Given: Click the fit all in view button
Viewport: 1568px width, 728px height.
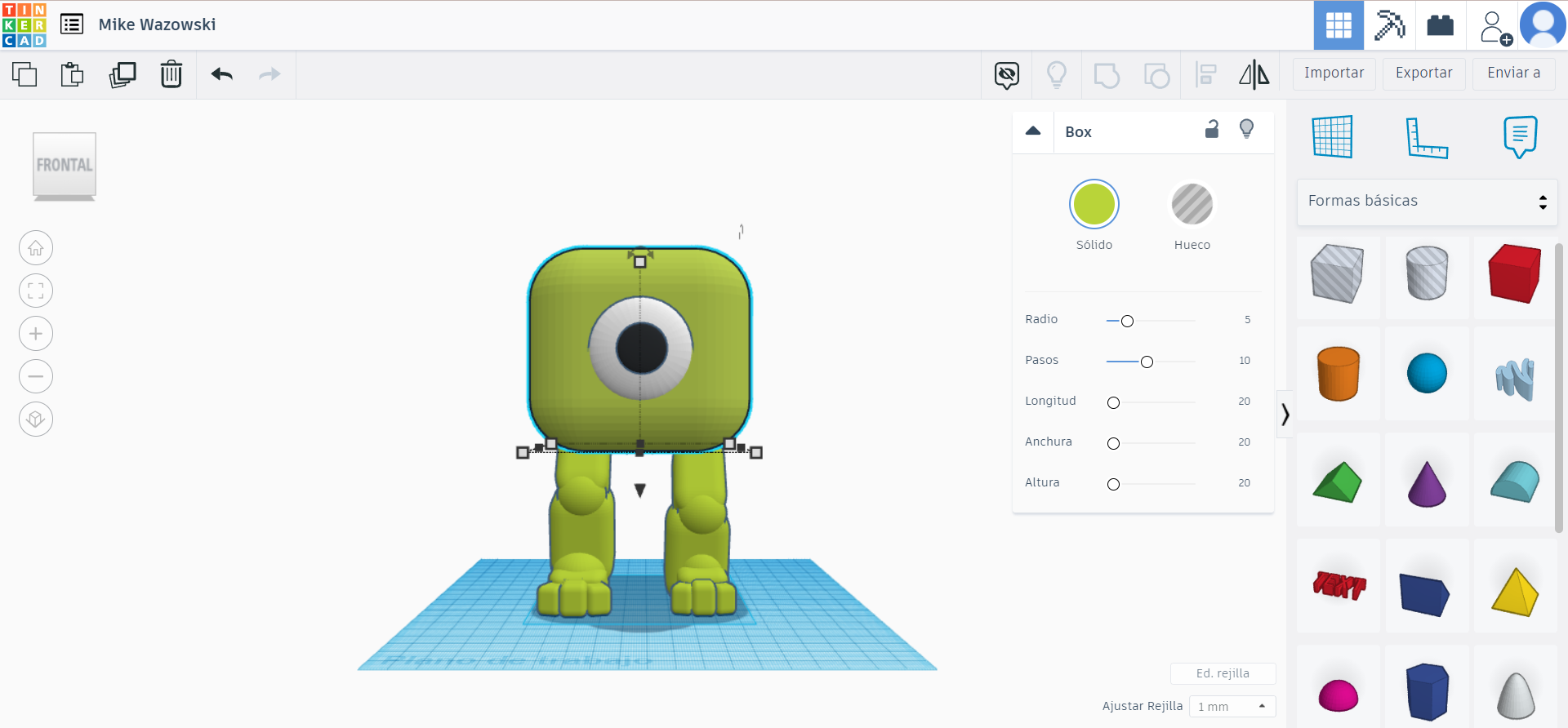Looking at the screenshot, I should click(x=36, y=291).
